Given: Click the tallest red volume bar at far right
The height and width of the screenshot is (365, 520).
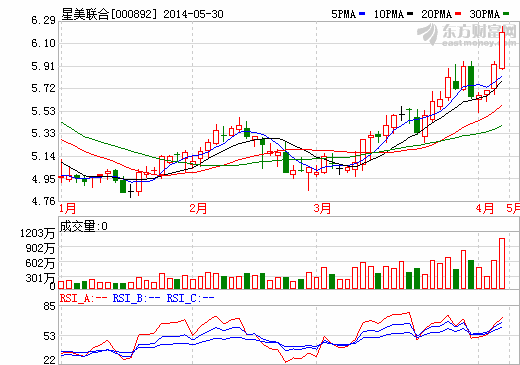Looking at the screenshot, I should (x=502, y=263).
